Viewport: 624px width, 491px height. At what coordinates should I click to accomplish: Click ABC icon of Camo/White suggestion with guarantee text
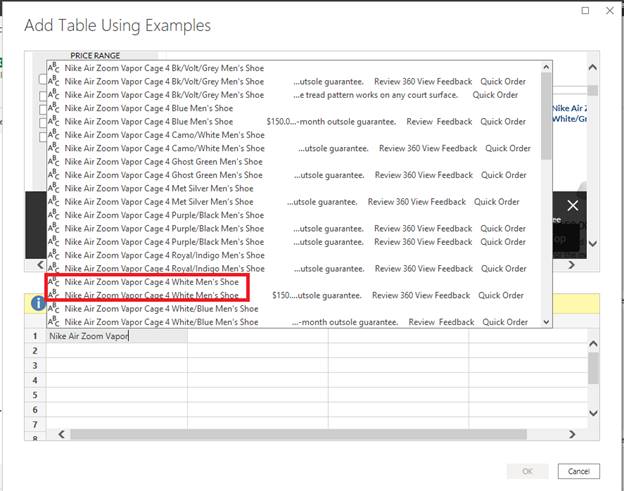click(x=53, y=148)
